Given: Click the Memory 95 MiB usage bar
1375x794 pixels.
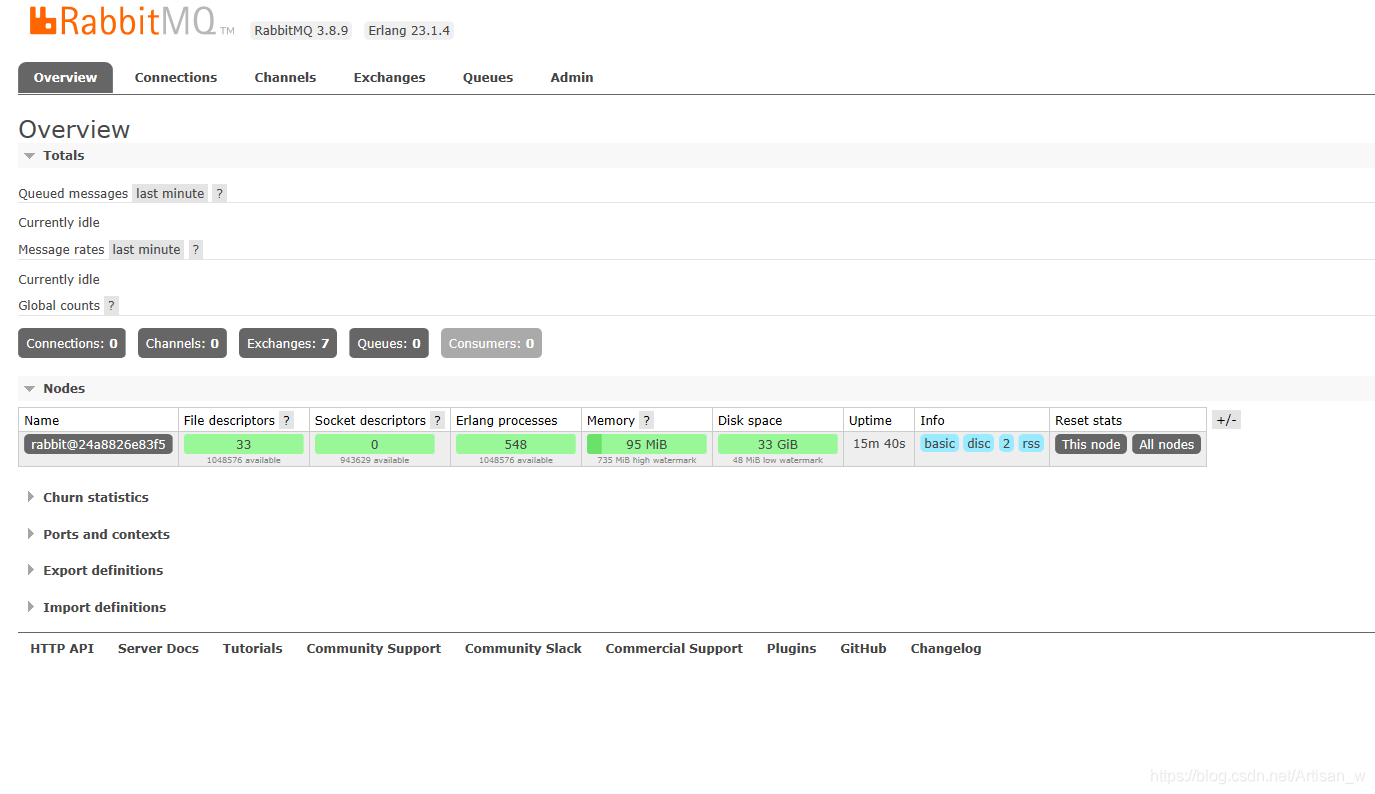Looking at the screenshot, I should [647, 445].
